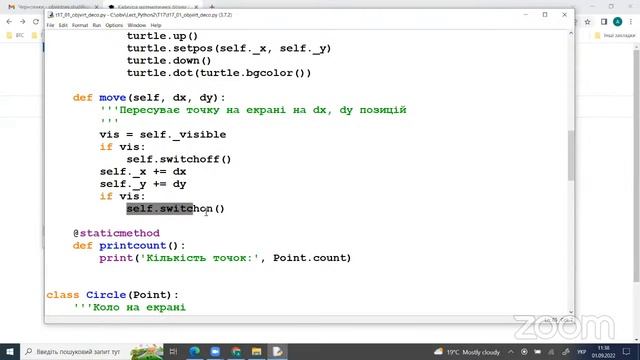Image resolution: width=640 pixels, height=360 pixels.
Task: Click the 'turtle.down()' line
Action: point(169,60)
